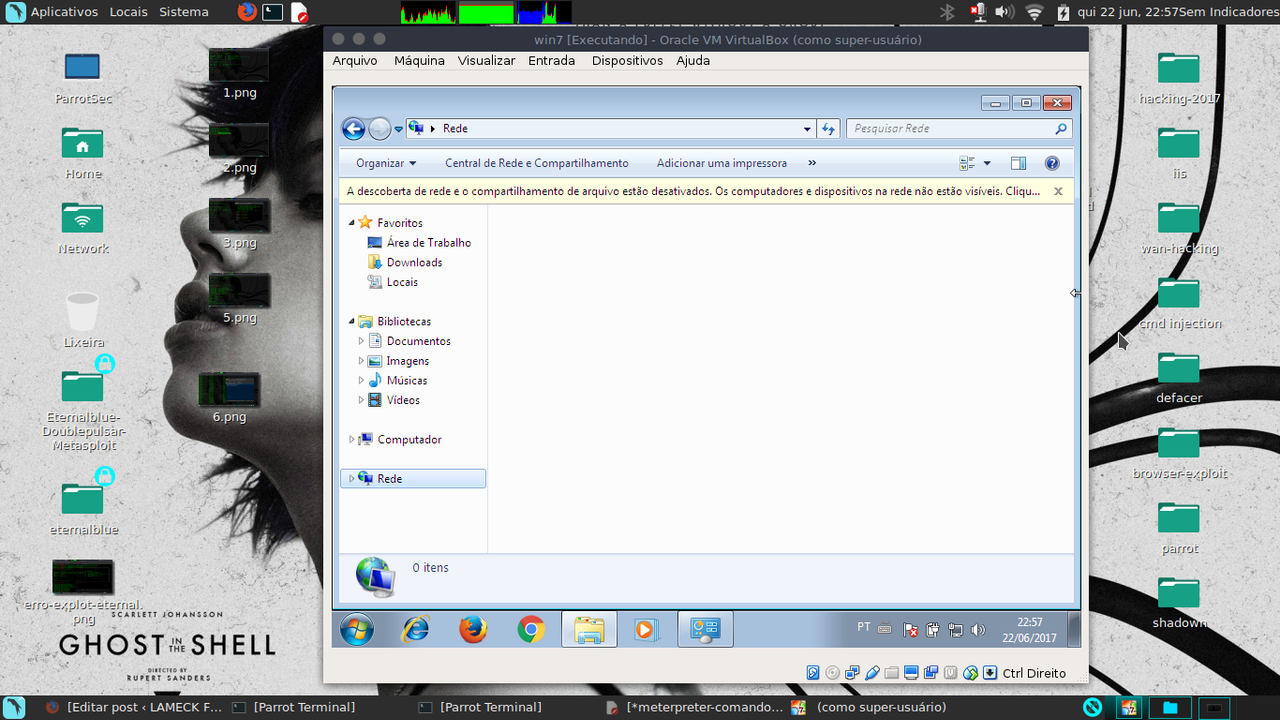Collapse the Bibliotecas tree section
The height and width of the screenshot is (720, 1280).
click(x=351, y=322)
